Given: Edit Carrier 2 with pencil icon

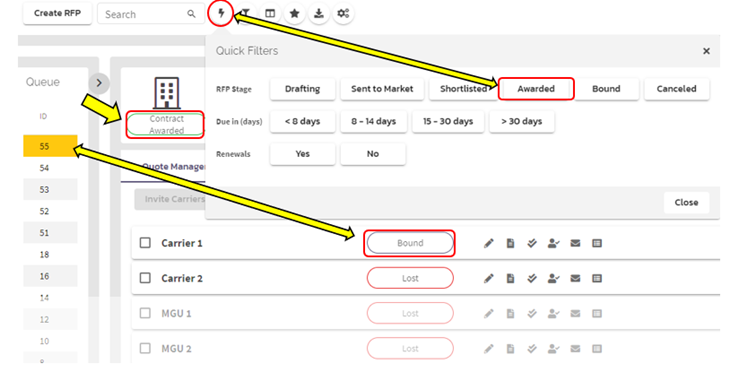Looking at the screenshot, I should tap(489, 279).
